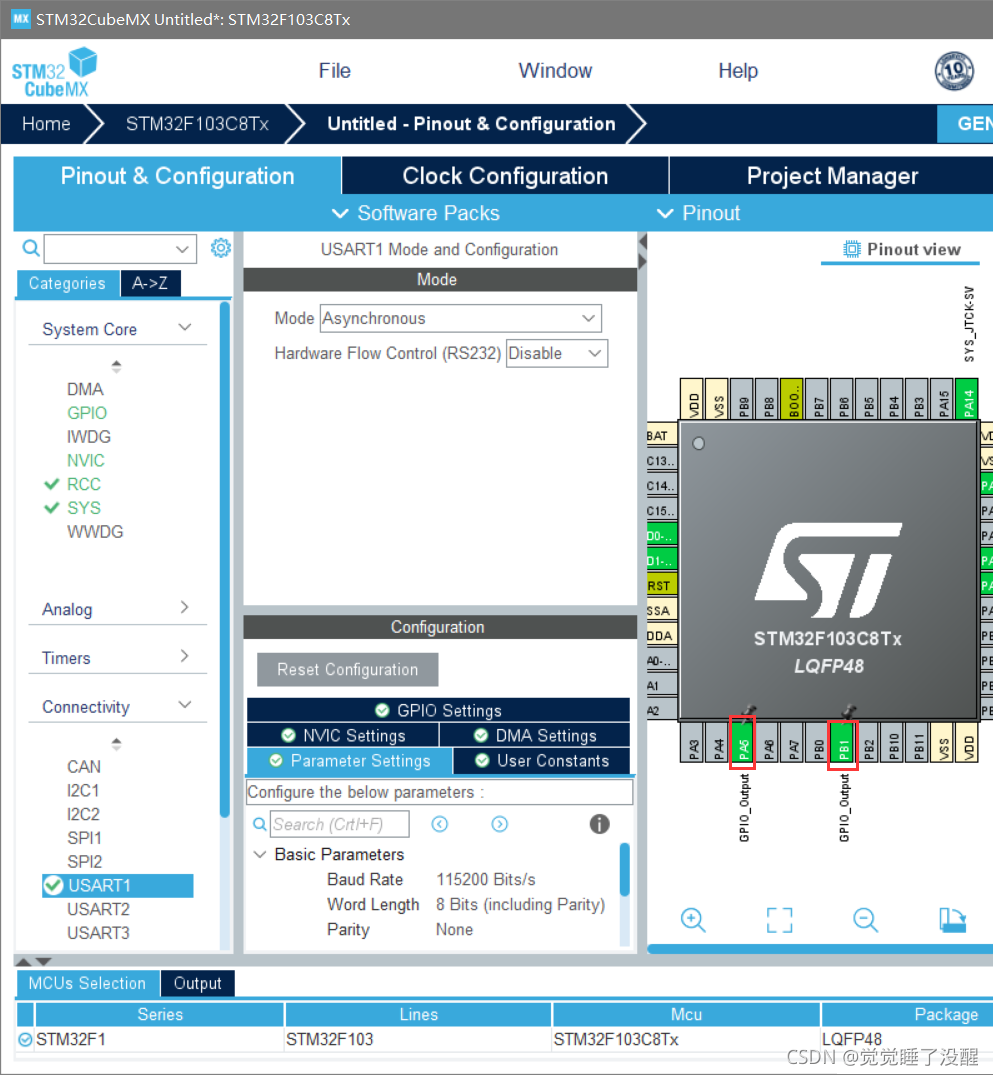Click the export pinout icon

(x=953, y=919)
